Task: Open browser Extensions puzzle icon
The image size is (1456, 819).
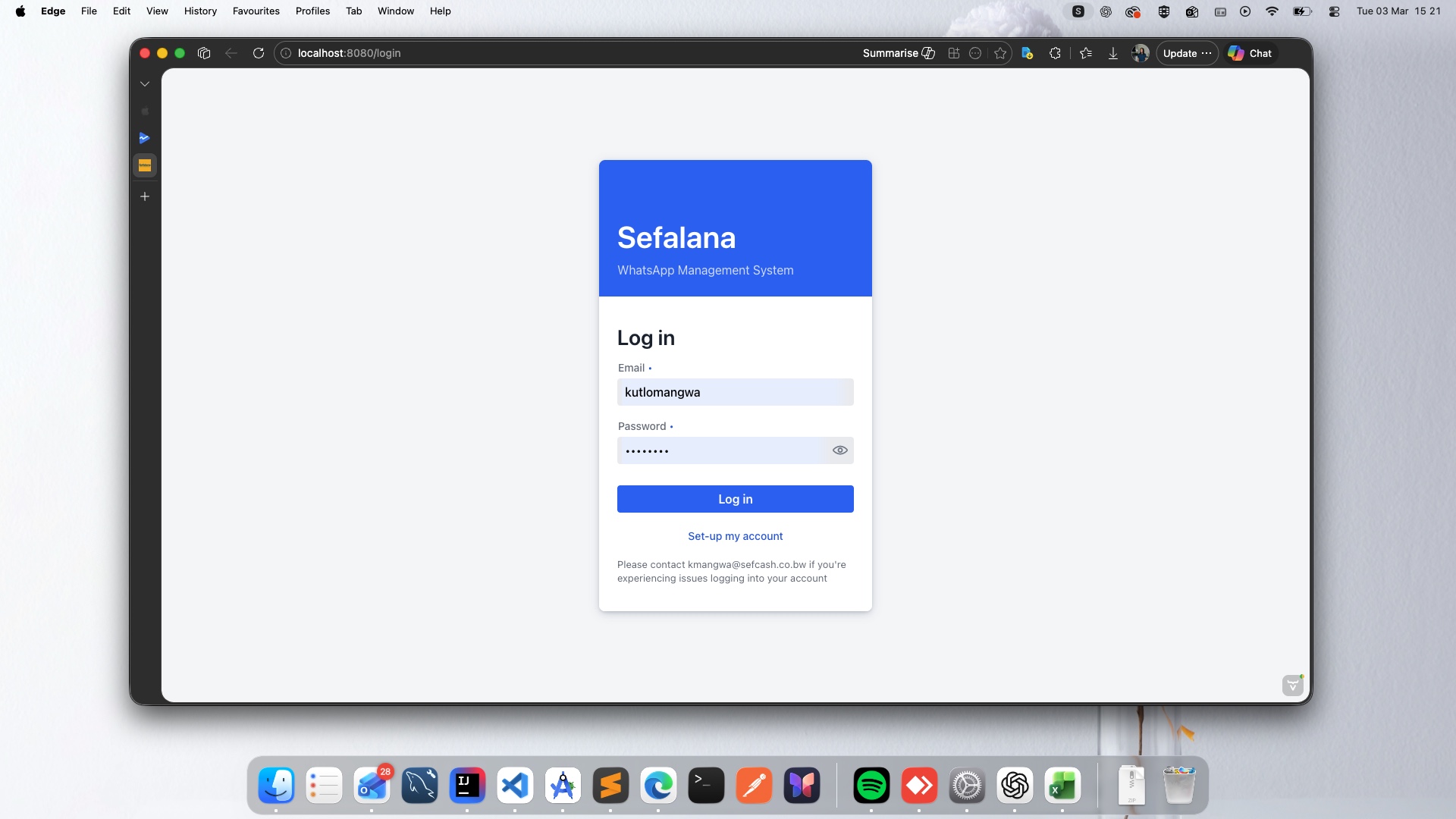Action: (1055, 53)
